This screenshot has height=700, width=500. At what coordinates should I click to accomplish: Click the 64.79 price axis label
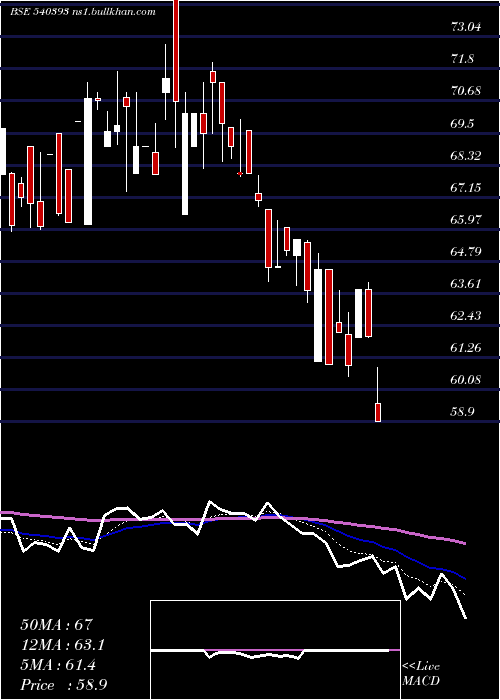[467, 252]
